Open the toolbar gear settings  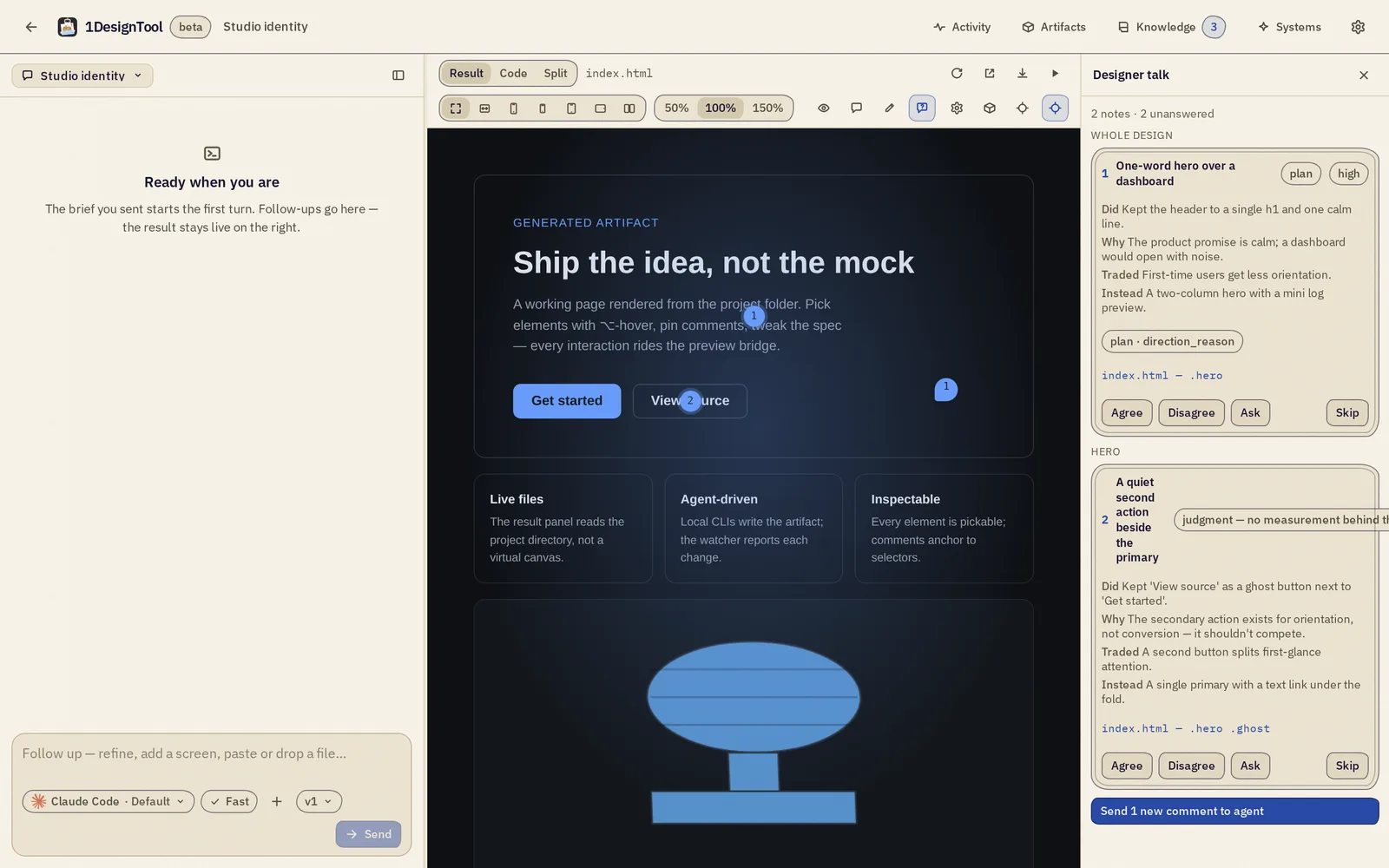click(957, 108)
